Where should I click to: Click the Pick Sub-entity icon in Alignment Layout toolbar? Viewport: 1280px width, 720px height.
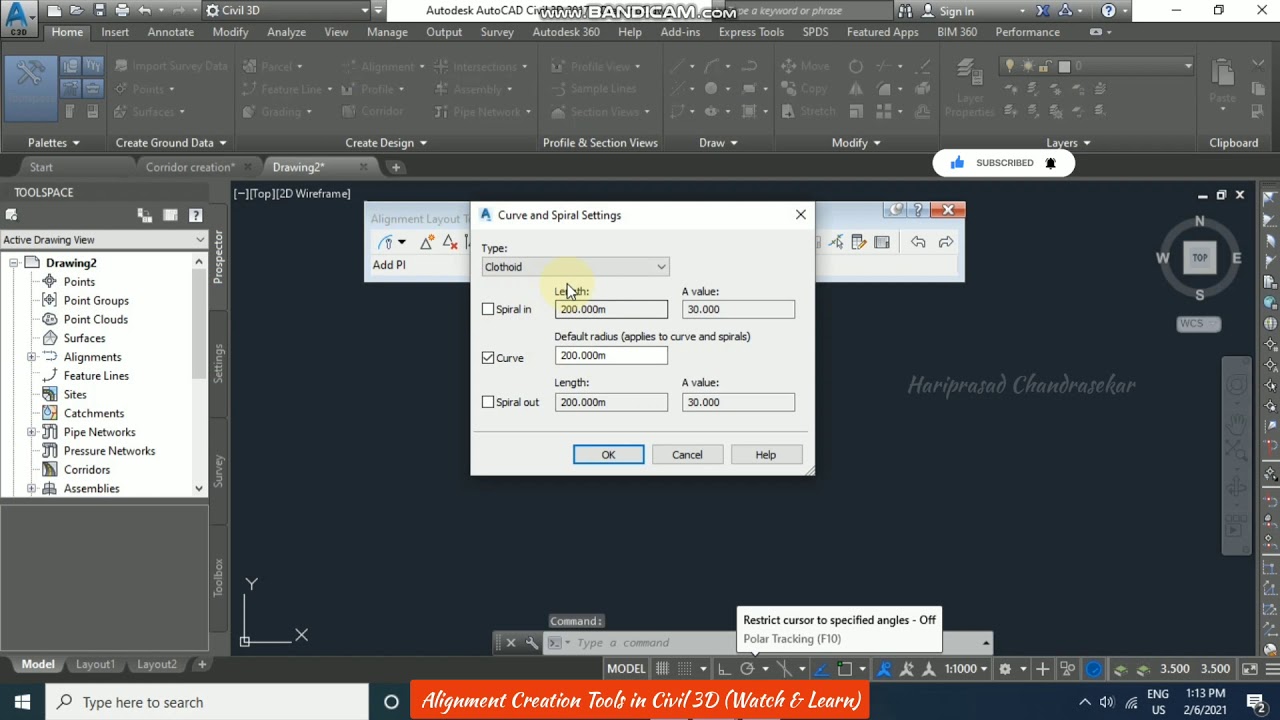click(836, 242)
